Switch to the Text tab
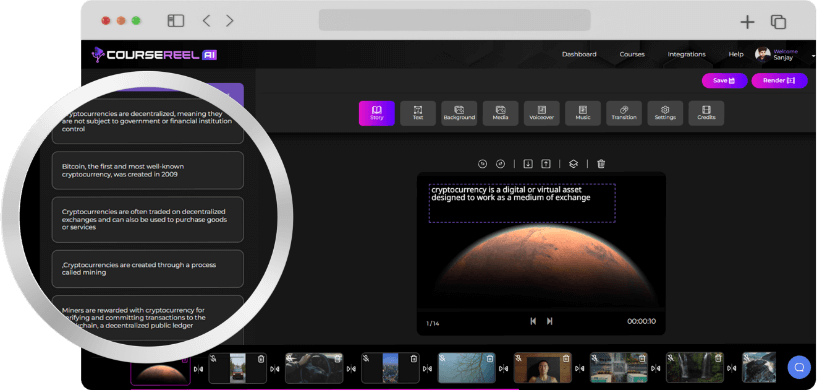 [418, 113]
